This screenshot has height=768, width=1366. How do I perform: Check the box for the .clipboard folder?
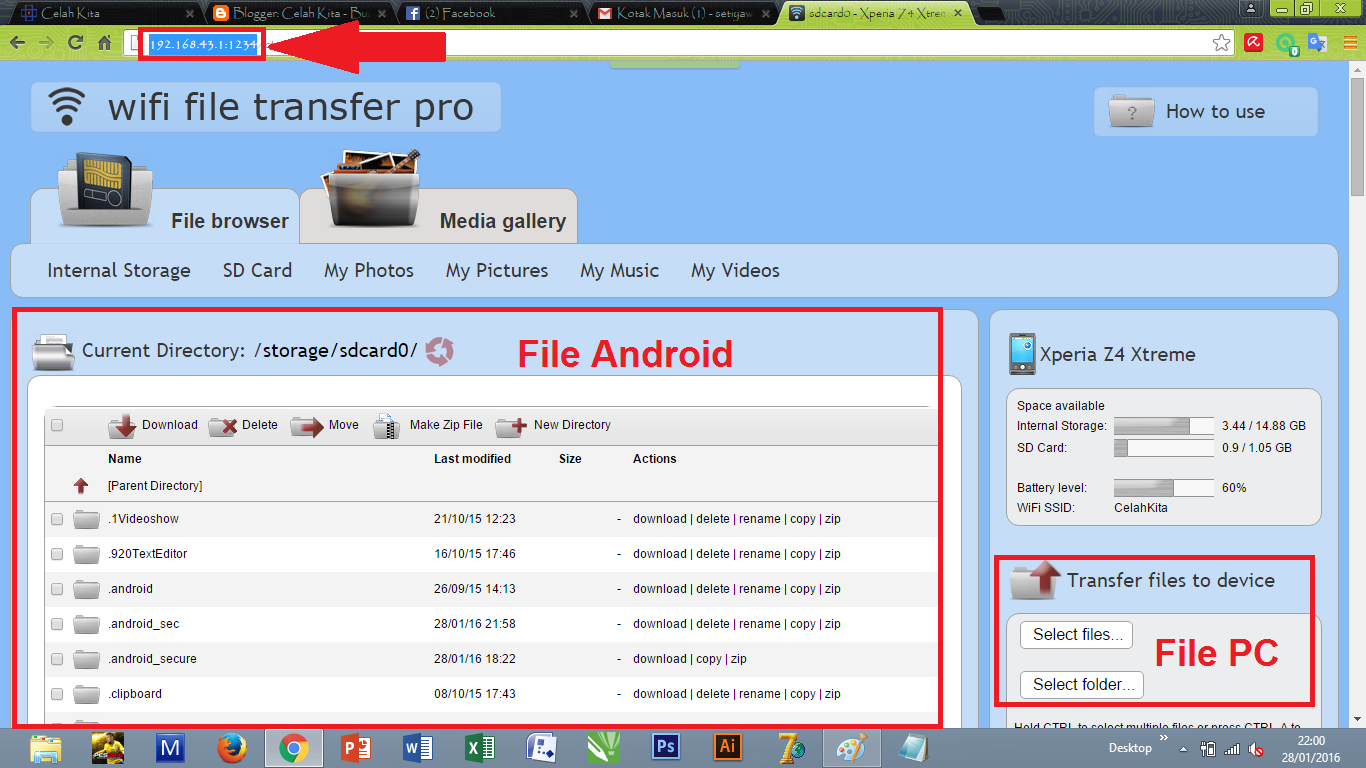[x=57, y=694]
